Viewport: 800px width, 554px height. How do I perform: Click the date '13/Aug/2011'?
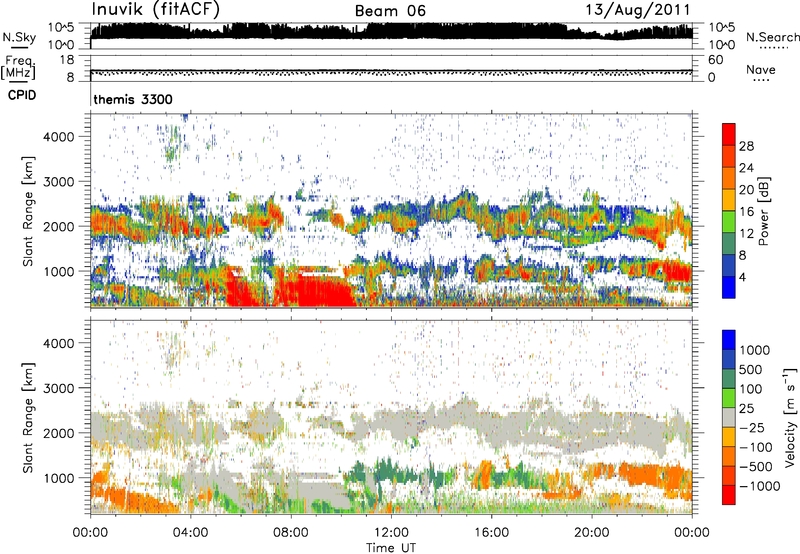click(638, 10)
